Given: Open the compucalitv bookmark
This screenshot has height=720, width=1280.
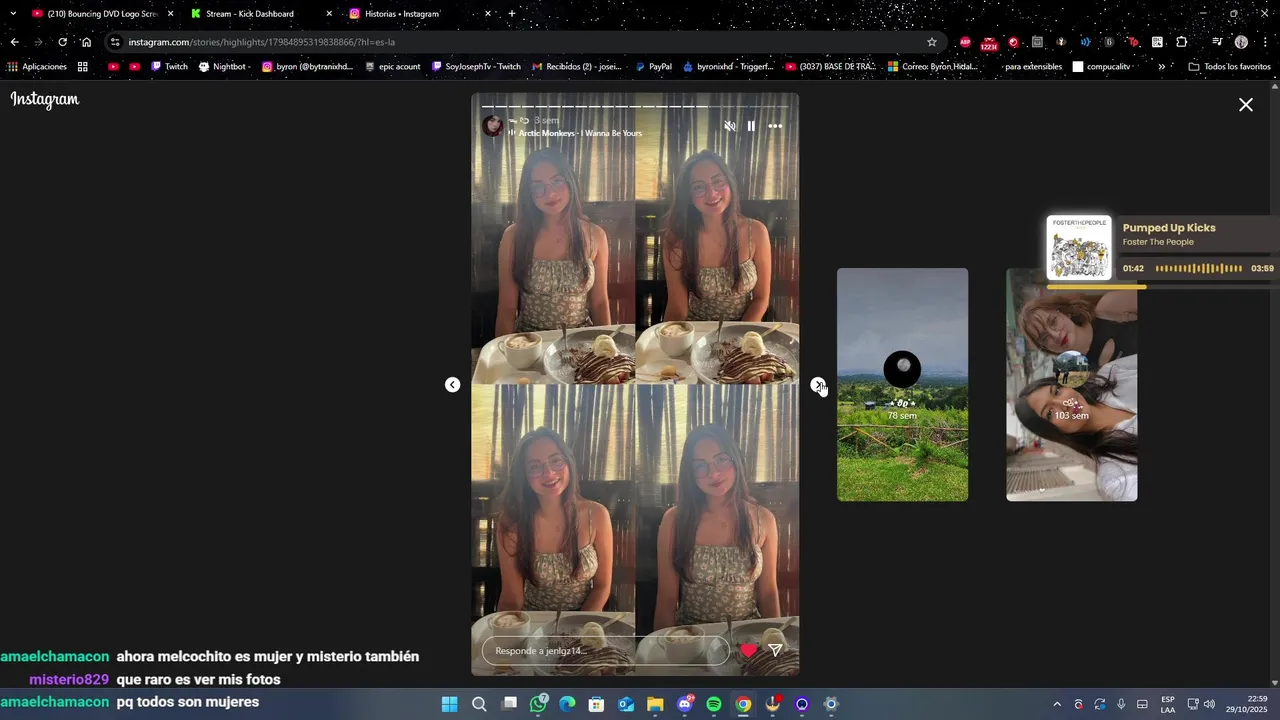Looking at the screenshot, I should 1101,67.
